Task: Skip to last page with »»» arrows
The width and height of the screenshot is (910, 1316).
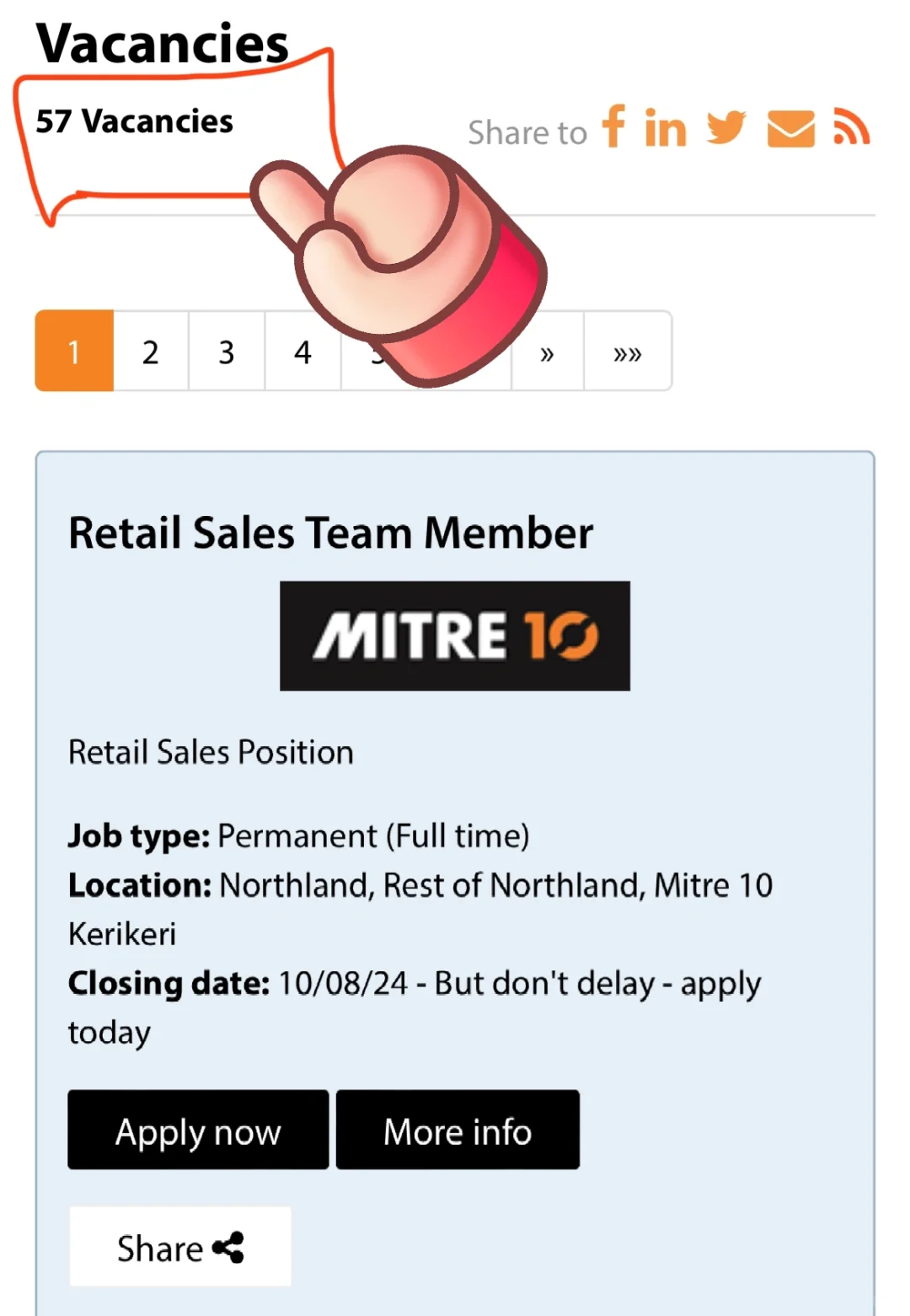Action: [x=627, y=352]
